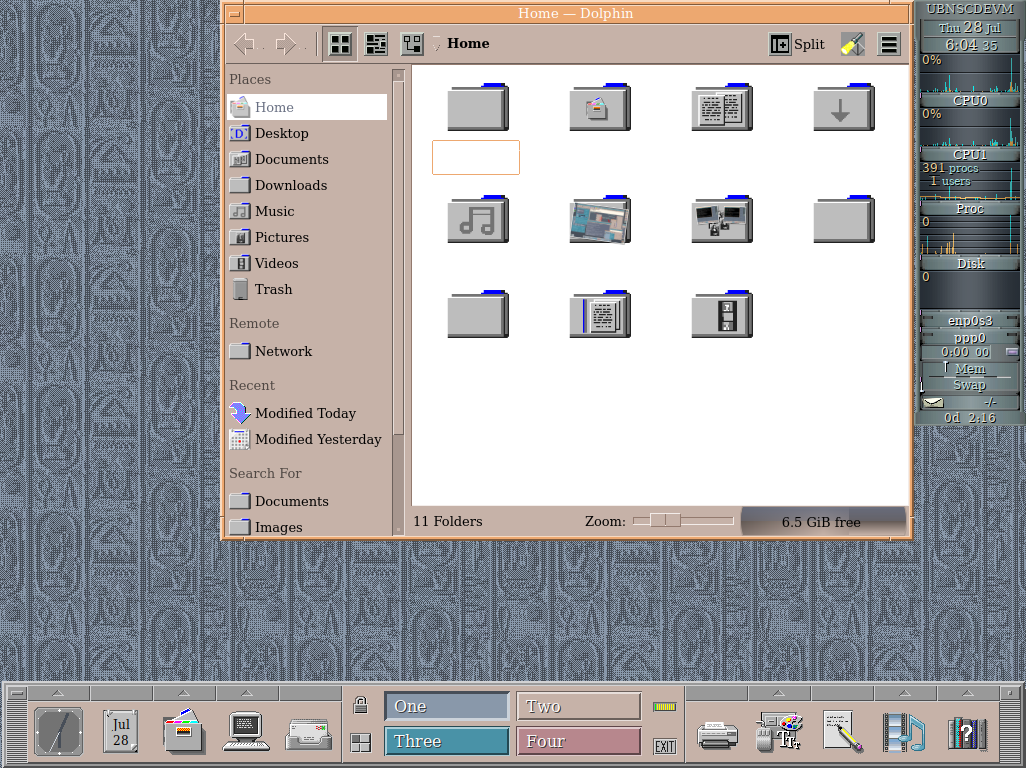Toggle the icons view mode
The height and width of the screenshot is (768, 1026).
(x=340, y=44)
